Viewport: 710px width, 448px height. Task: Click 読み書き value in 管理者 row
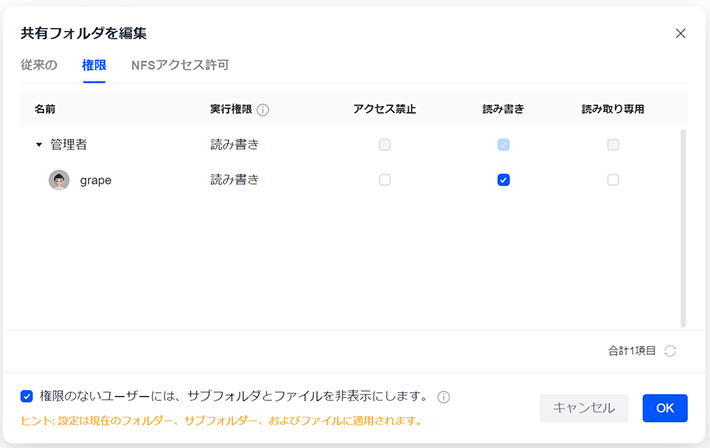[235, 145]
